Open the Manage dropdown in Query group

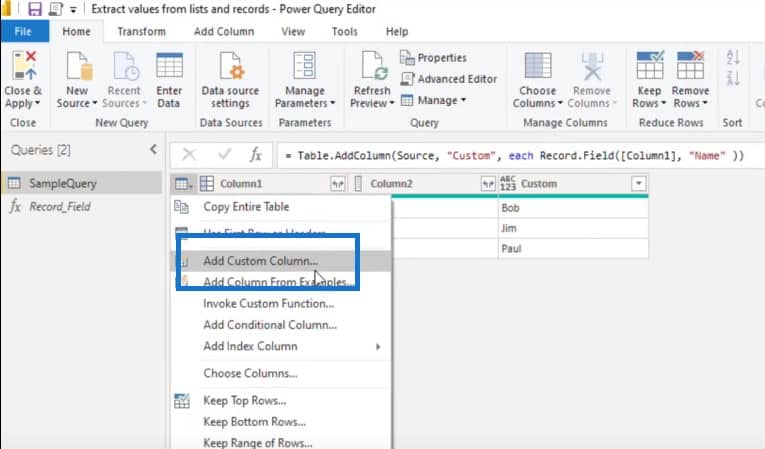(x=433, y=100)
